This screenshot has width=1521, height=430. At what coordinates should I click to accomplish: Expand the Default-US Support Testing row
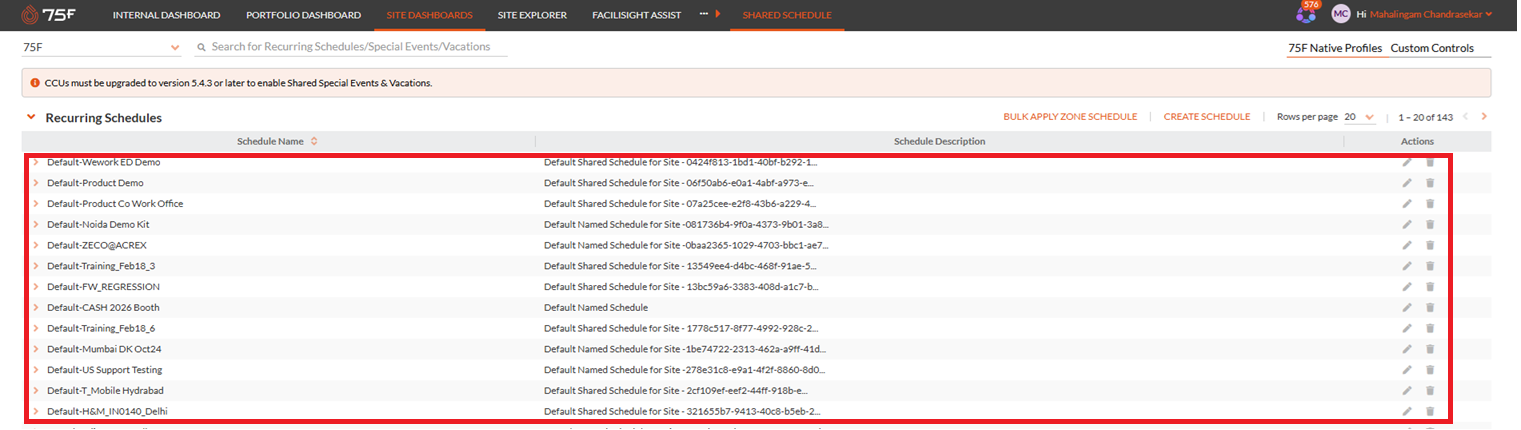tap(35, 370)
